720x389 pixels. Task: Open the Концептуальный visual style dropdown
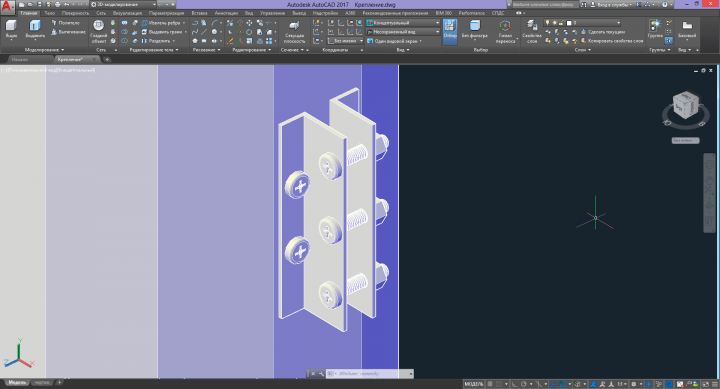click(x=403, y=23)
